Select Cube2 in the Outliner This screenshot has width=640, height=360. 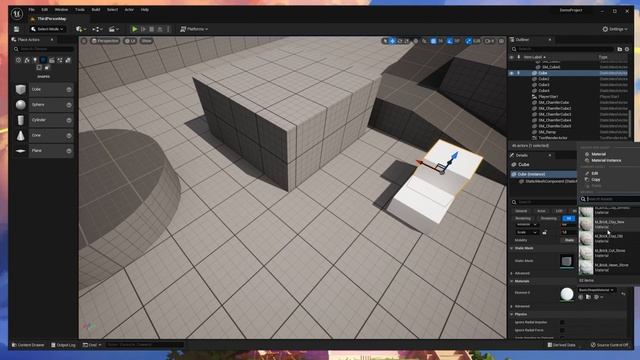click(544, 79)
